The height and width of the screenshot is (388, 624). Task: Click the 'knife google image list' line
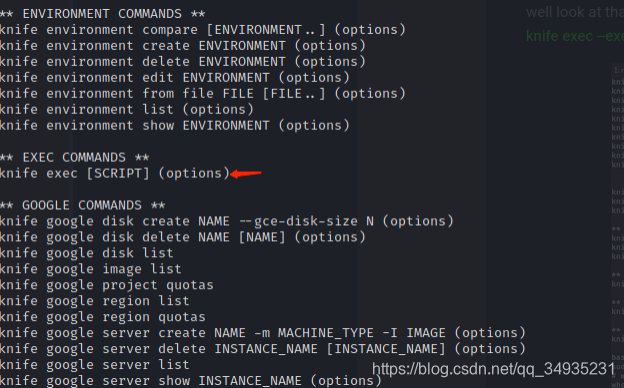pyautogui.click(x=91, y=269)
